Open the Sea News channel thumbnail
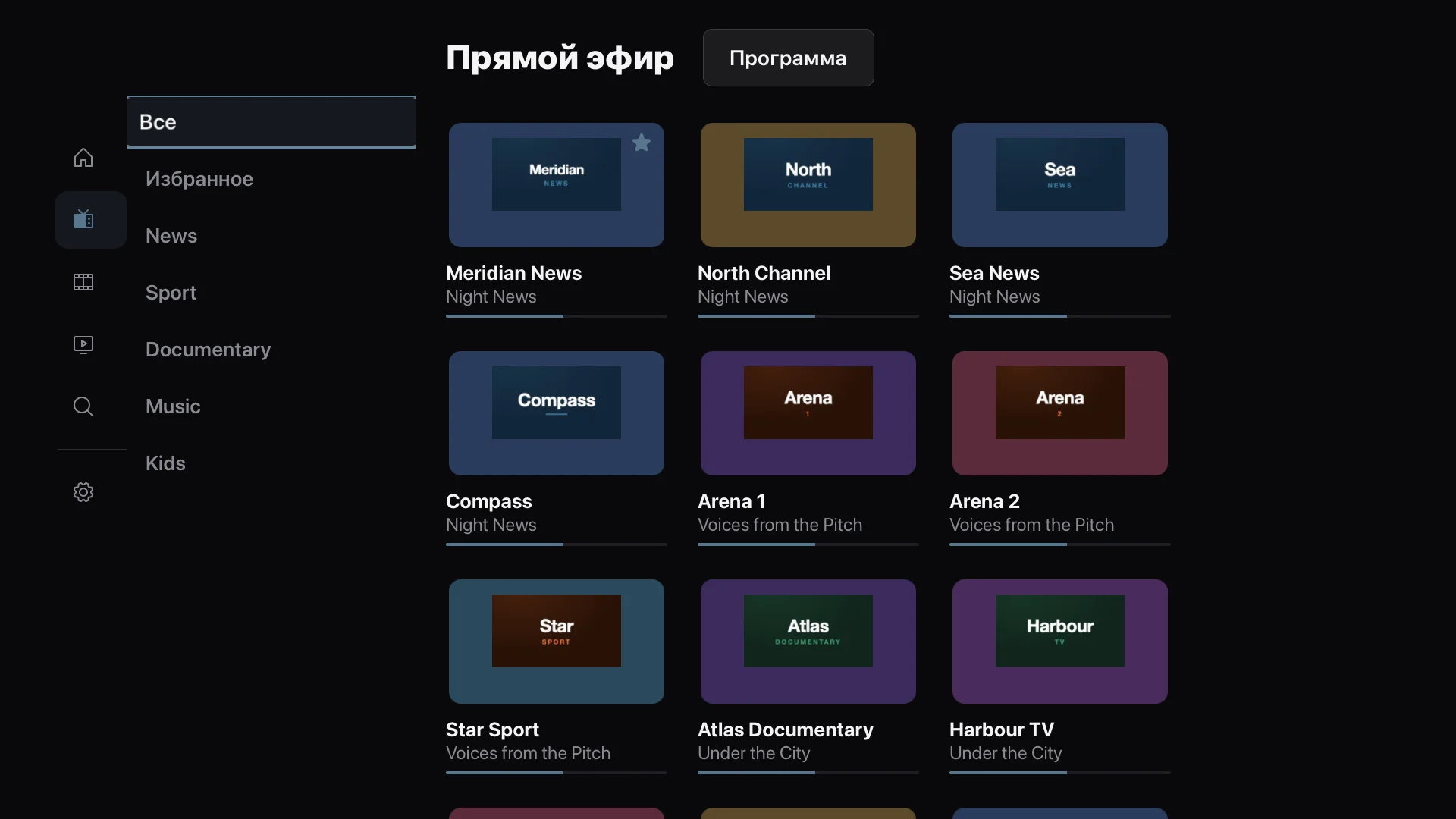Viewport: 1456px width, 819px height. (1060, 185)
